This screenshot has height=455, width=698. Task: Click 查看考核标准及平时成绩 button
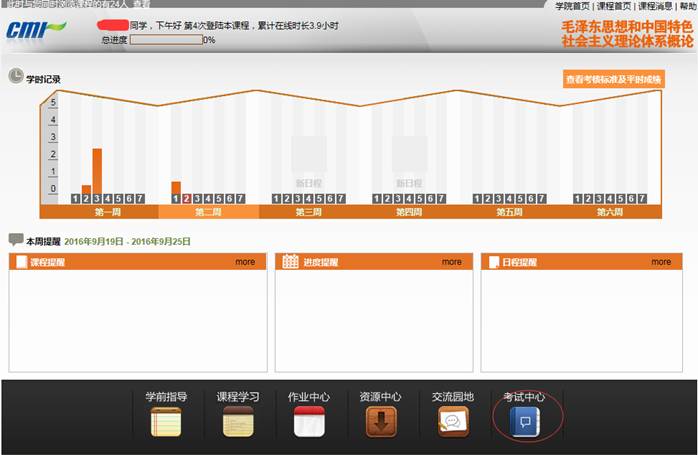[x=612, y=80]
